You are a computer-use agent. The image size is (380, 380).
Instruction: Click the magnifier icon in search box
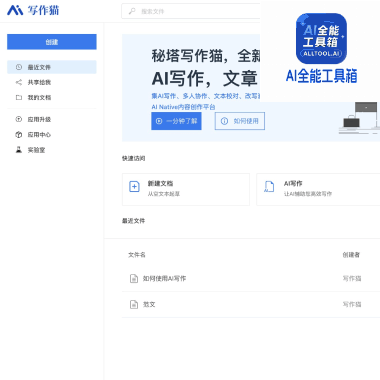(132, 11)
